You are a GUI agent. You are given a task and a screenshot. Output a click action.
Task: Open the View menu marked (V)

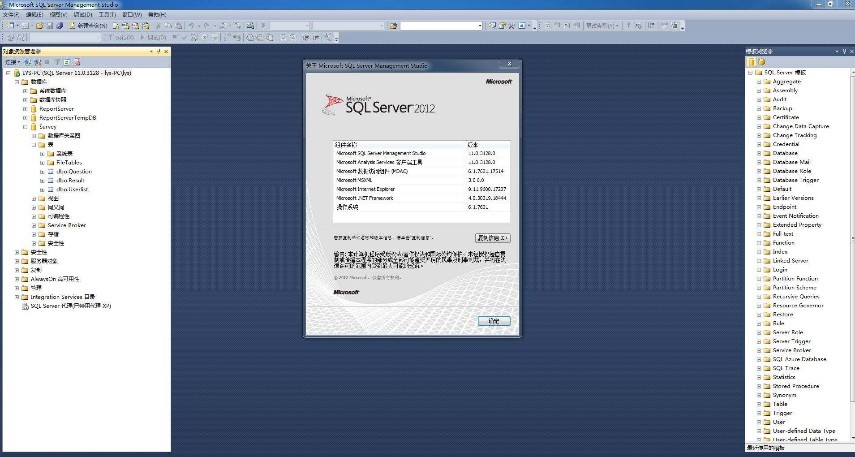tap(58, 15)
